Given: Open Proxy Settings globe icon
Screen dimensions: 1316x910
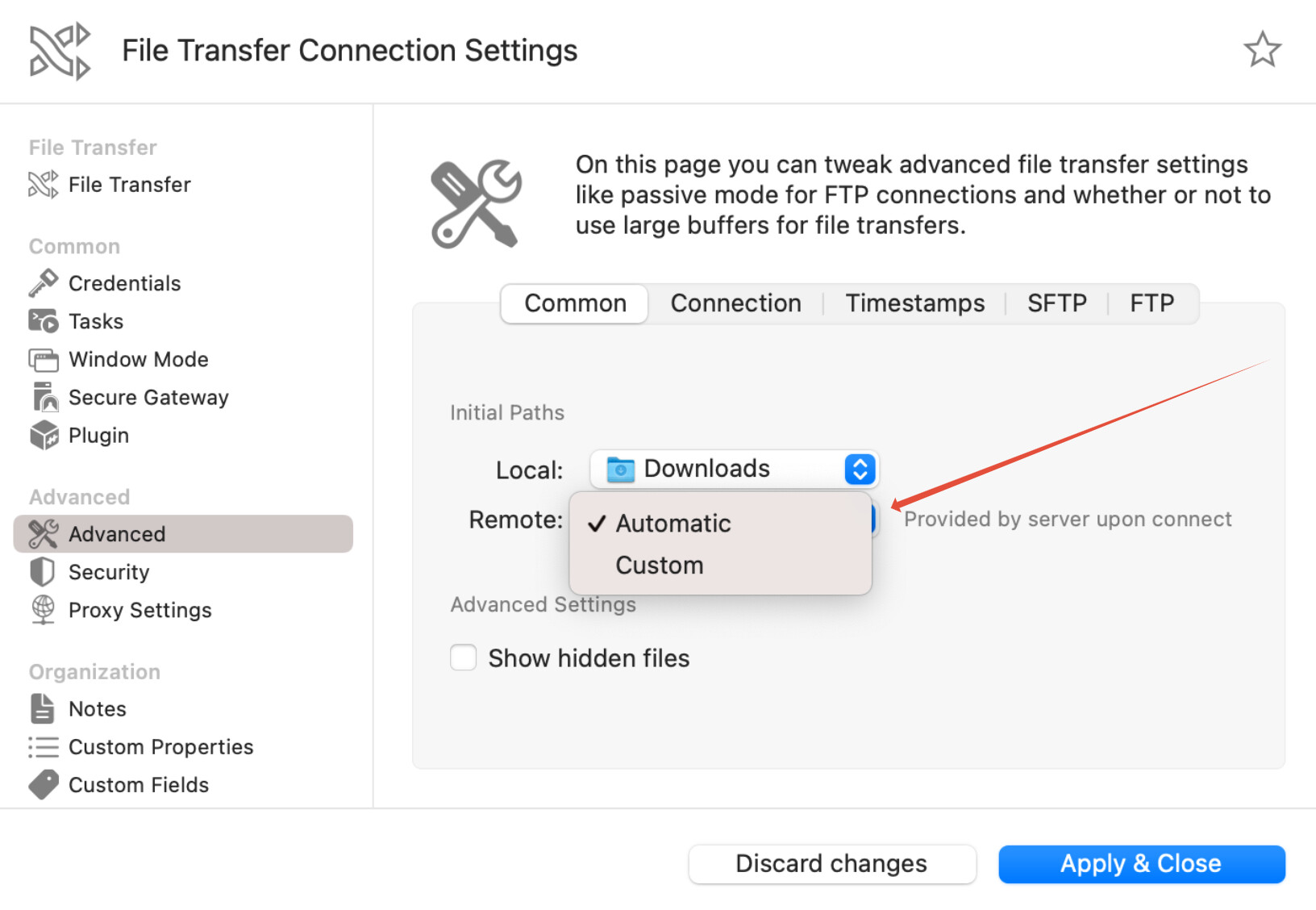Looking at the screenshot, I should coord(44,610).
